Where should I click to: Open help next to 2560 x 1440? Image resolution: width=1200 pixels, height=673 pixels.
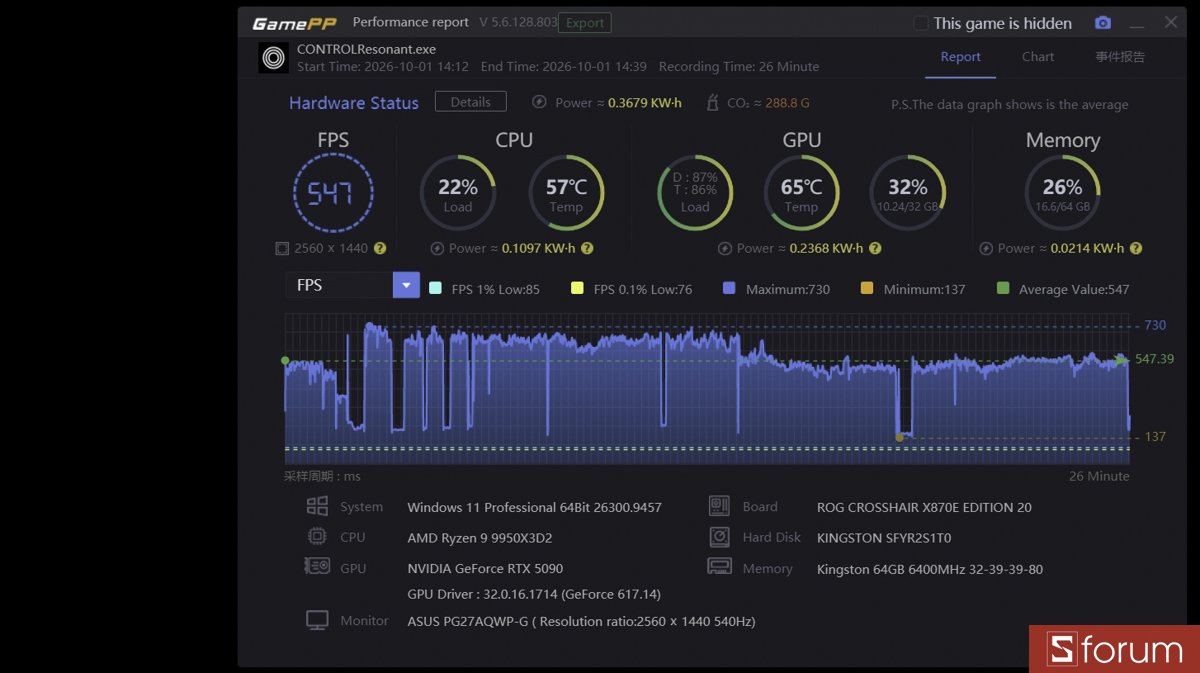click(x=380, y=248)
